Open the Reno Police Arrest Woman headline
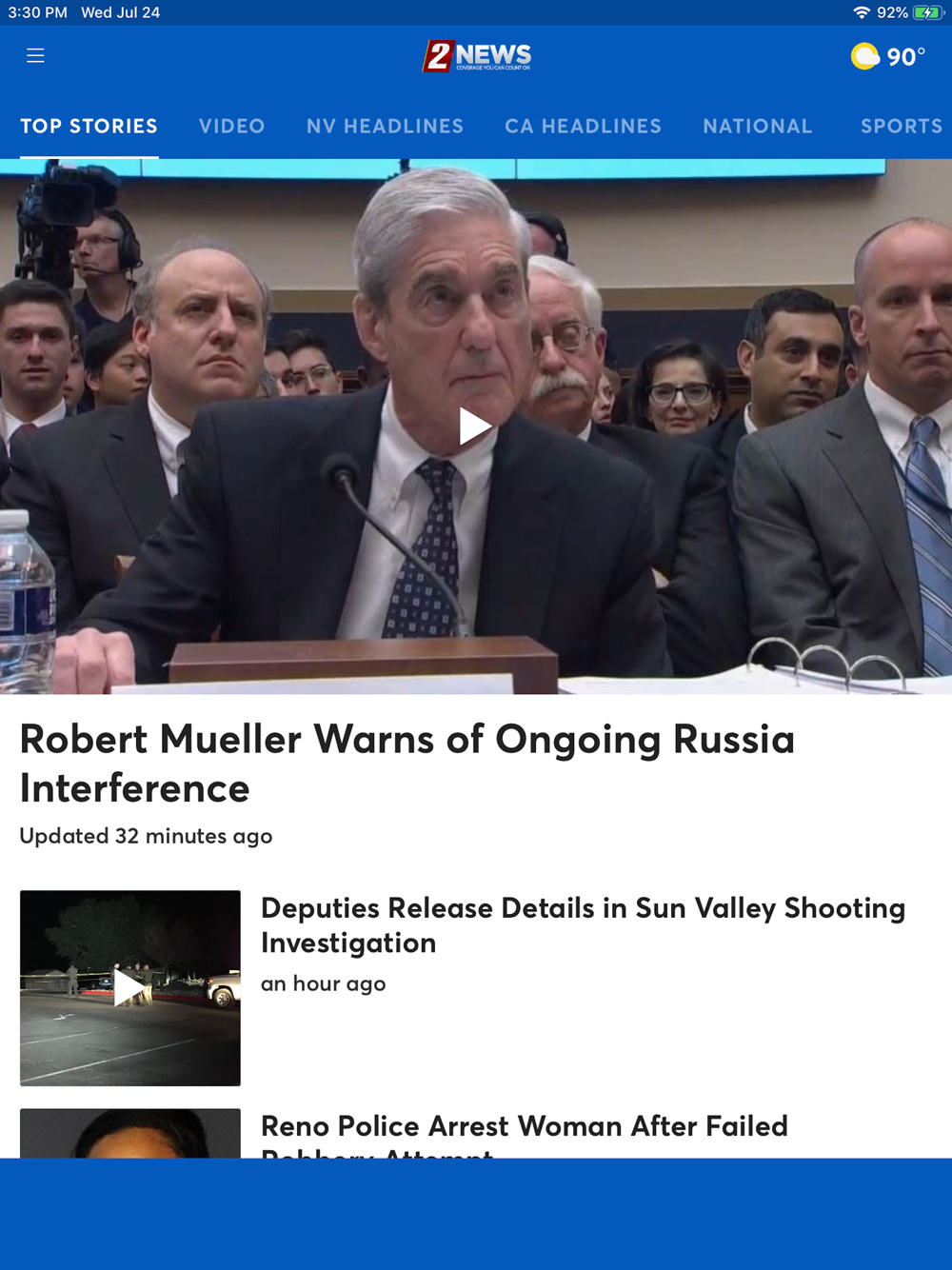The height and width of the screenshot is (1270, 952). [524, 1134]
